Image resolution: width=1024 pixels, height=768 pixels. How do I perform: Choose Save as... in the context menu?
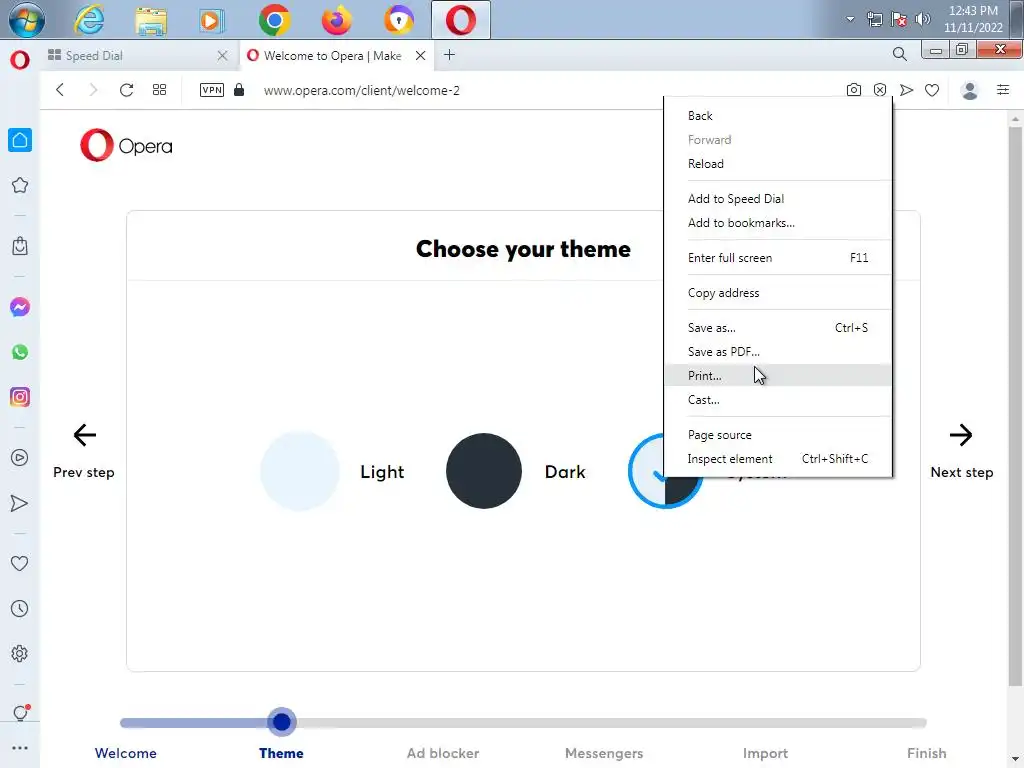(778, 328)
